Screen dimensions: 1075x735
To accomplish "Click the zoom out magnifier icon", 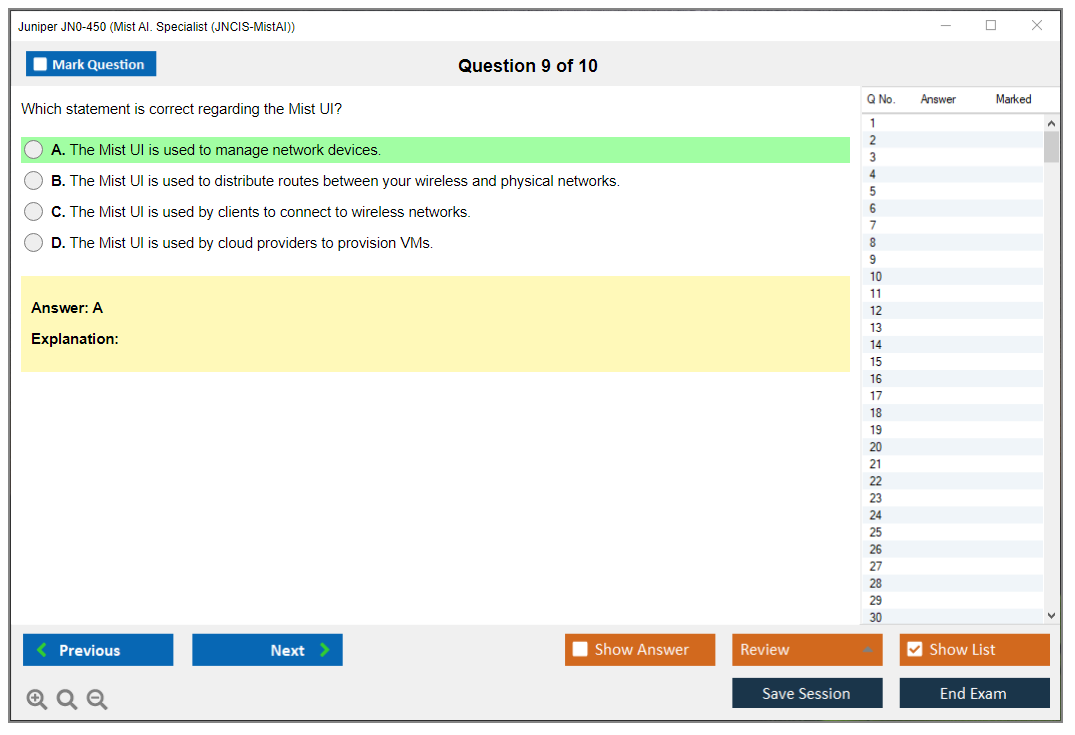I will click(x=97, y=700).
